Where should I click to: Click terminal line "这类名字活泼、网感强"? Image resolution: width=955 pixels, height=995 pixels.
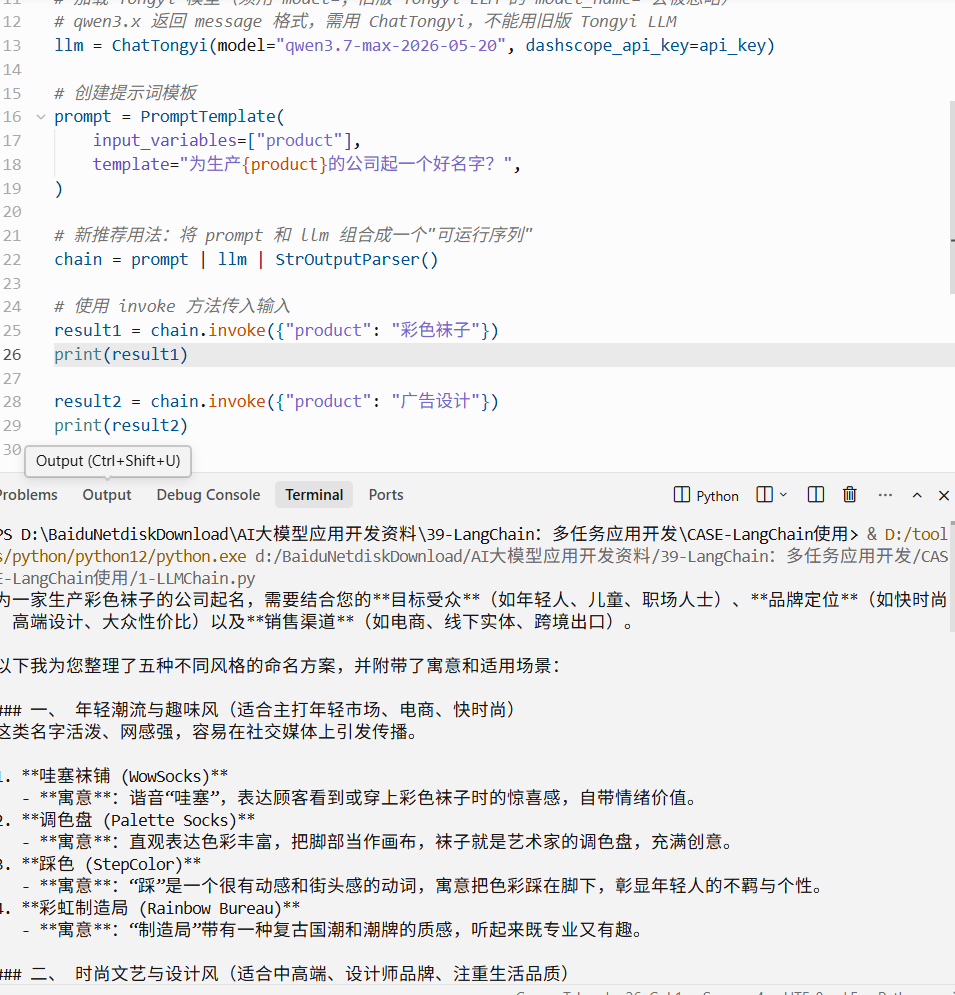coord(209,732)
